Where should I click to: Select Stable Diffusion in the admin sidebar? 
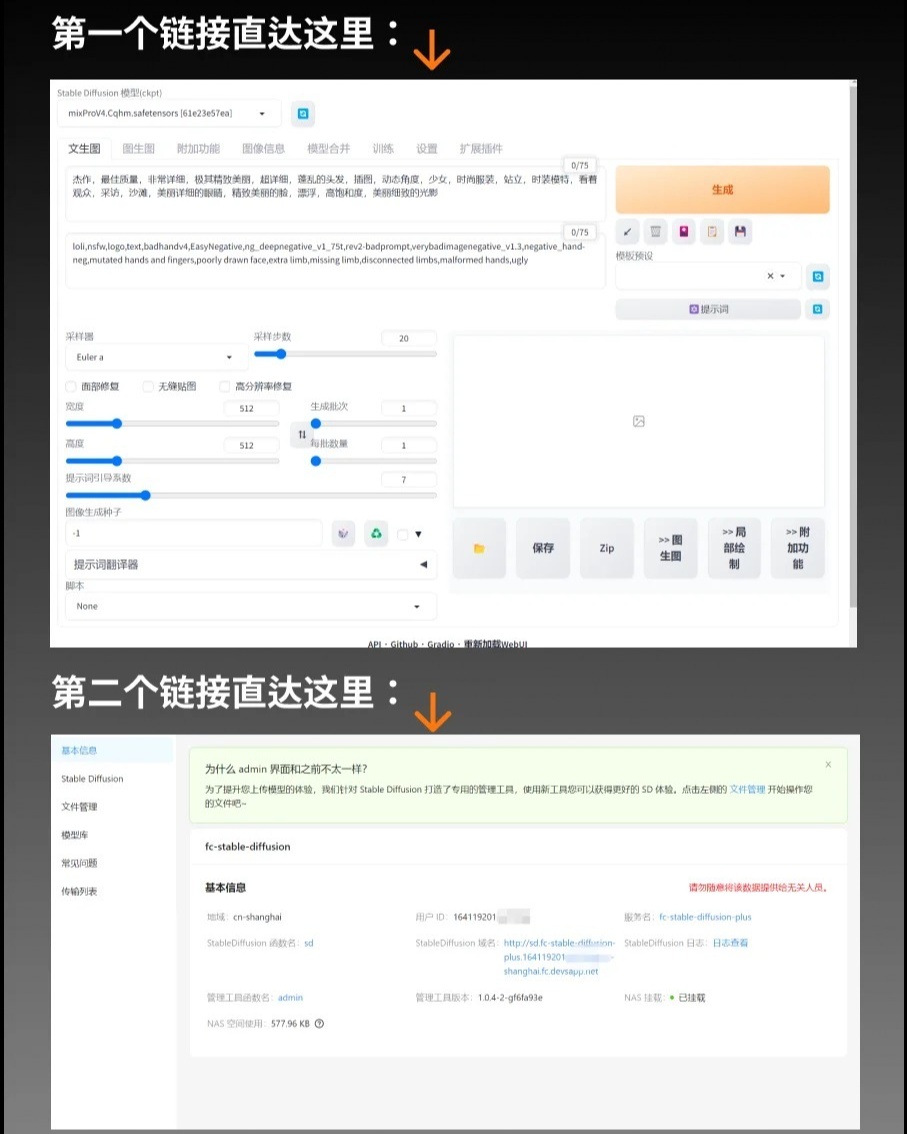(x=92, y=779)
